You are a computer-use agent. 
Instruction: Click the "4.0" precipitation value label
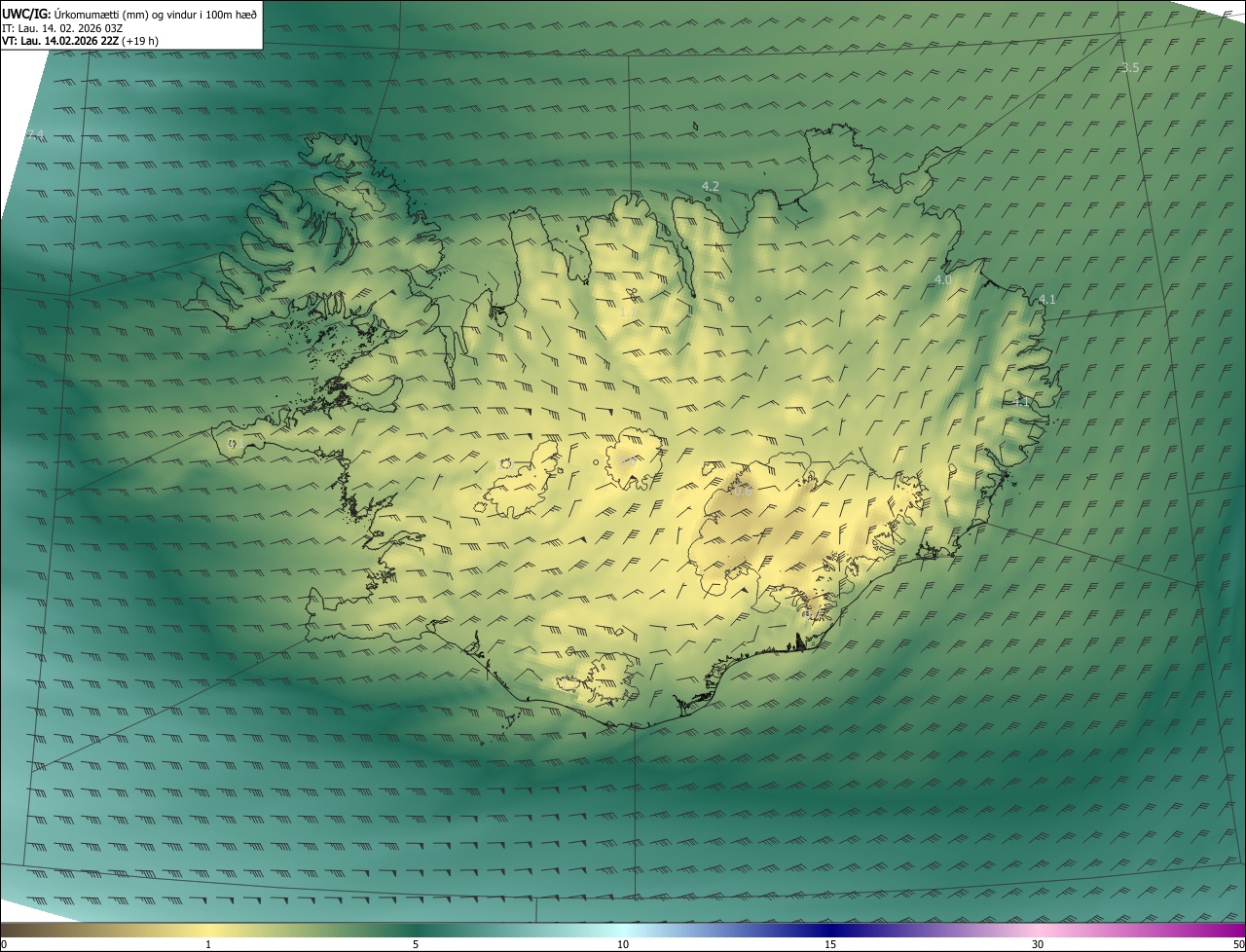[x=942, y=279]
